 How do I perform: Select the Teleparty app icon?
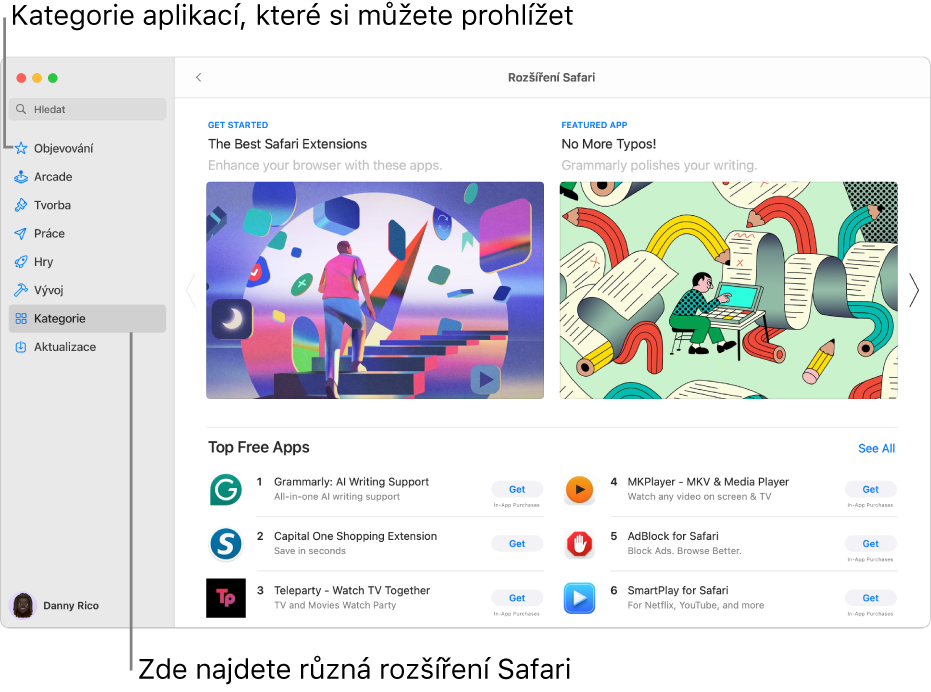(225, 598)
